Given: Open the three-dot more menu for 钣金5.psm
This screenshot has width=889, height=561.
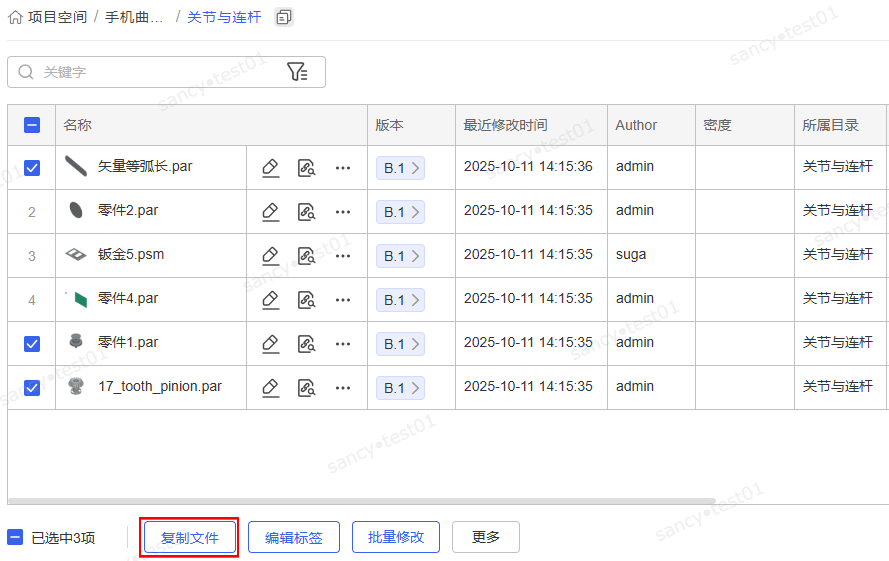Looking at the screenshot, I should pos(343,256).
